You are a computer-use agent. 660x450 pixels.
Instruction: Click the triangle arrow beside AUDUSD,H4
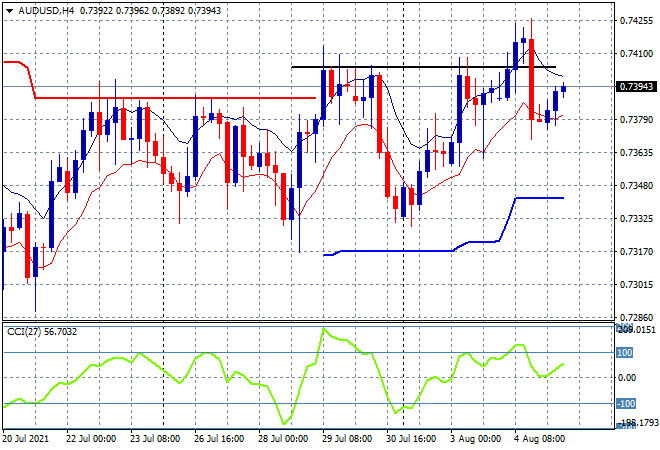(x=8, y=9)
